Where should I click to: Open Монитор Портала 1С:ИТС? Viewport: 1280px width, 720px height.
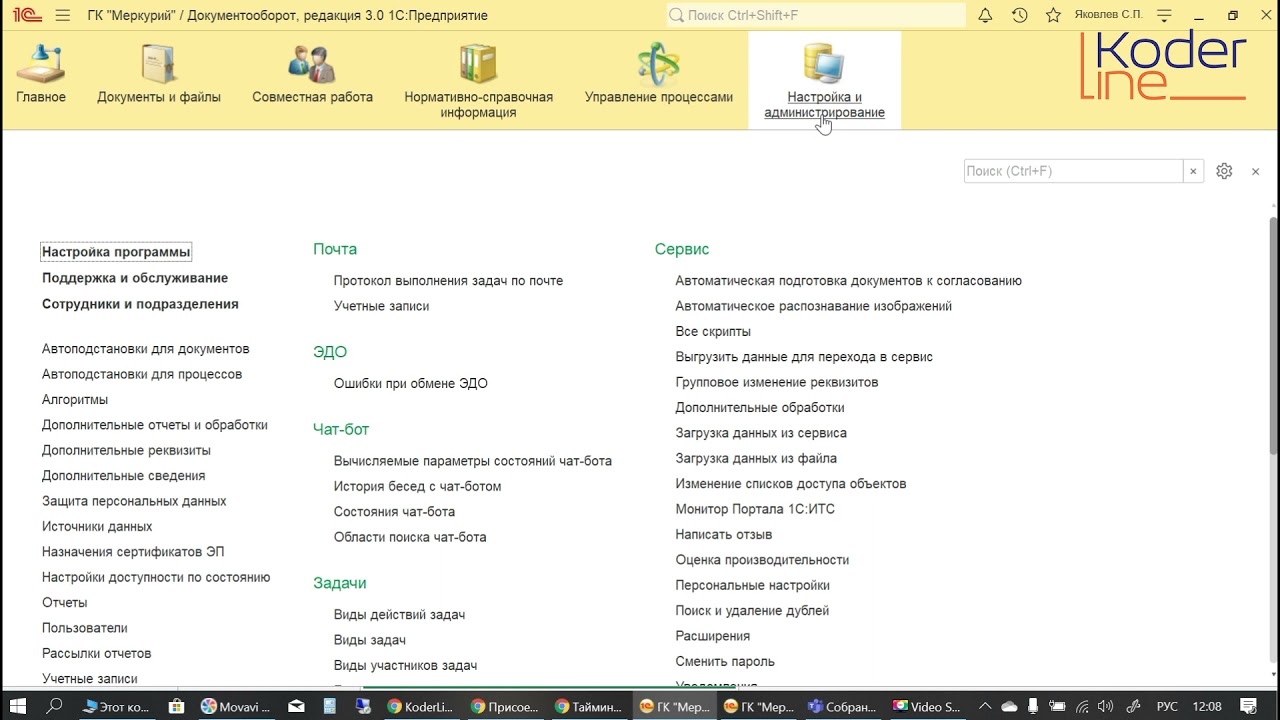coord(755,509)
